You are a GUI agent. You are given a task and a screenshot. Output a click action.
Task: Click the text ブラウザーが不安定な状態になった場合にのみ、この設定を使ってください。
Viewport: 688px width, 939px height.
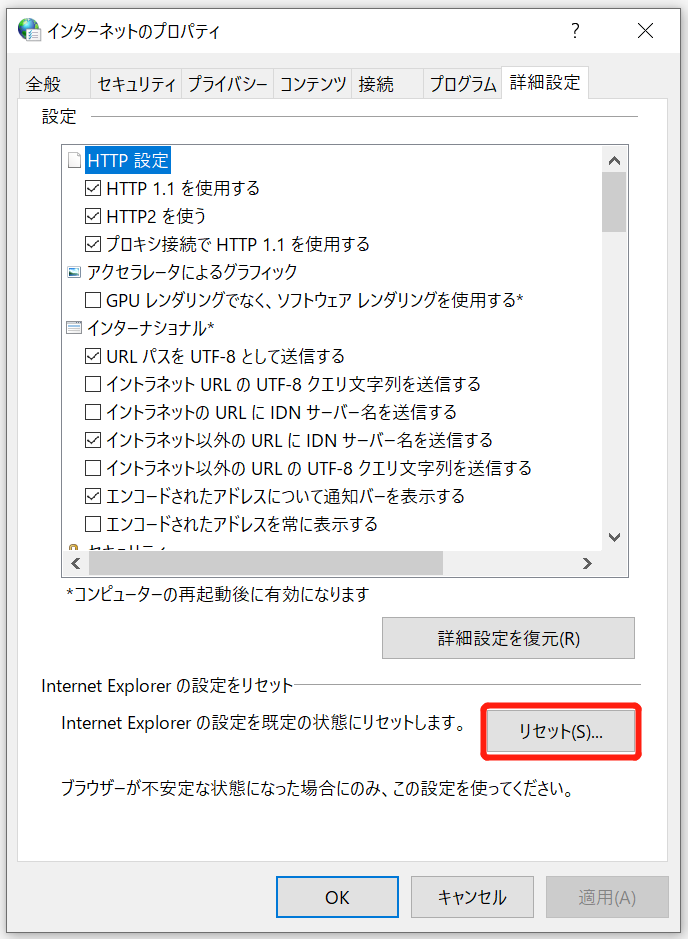[317, 788]
